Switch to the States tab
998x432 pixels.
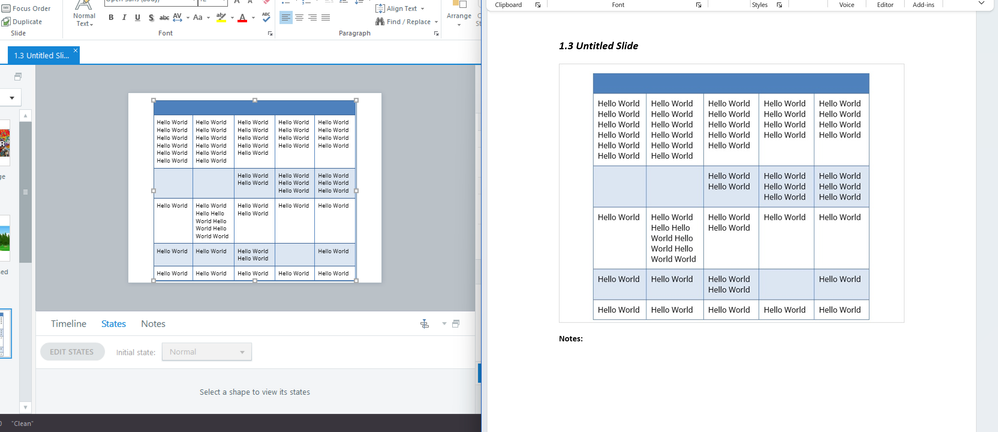click(x=113, y=324)
